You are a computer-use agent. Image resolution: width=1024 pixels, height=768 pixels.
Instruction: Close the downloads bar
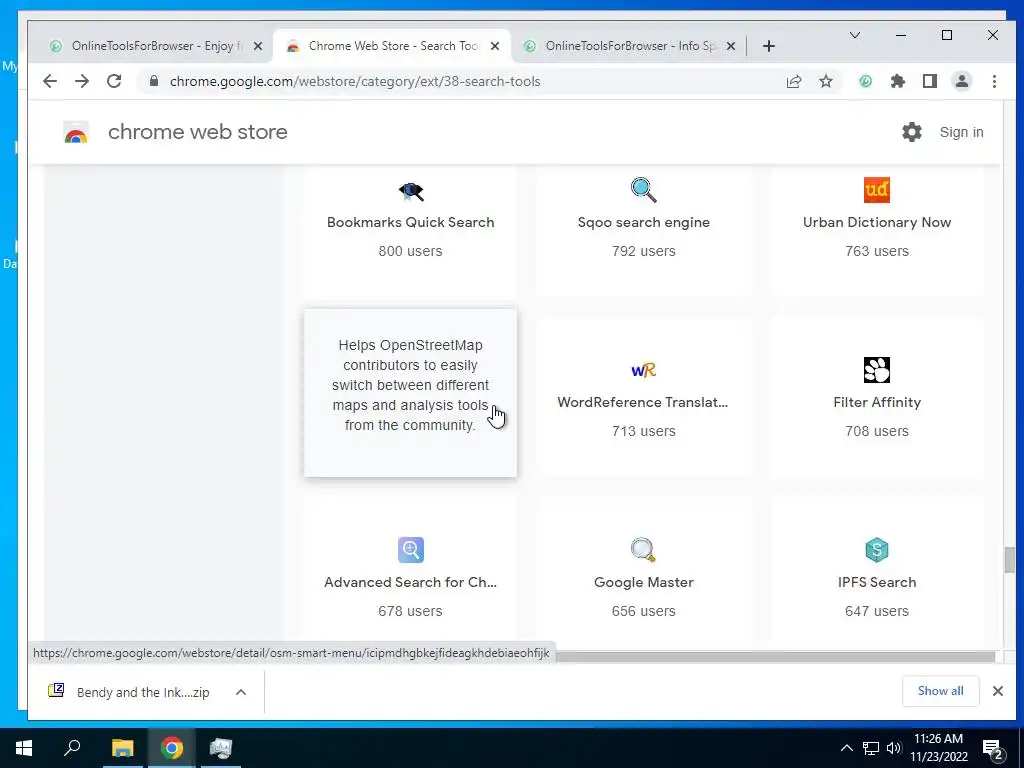click(x=997, y=691)
